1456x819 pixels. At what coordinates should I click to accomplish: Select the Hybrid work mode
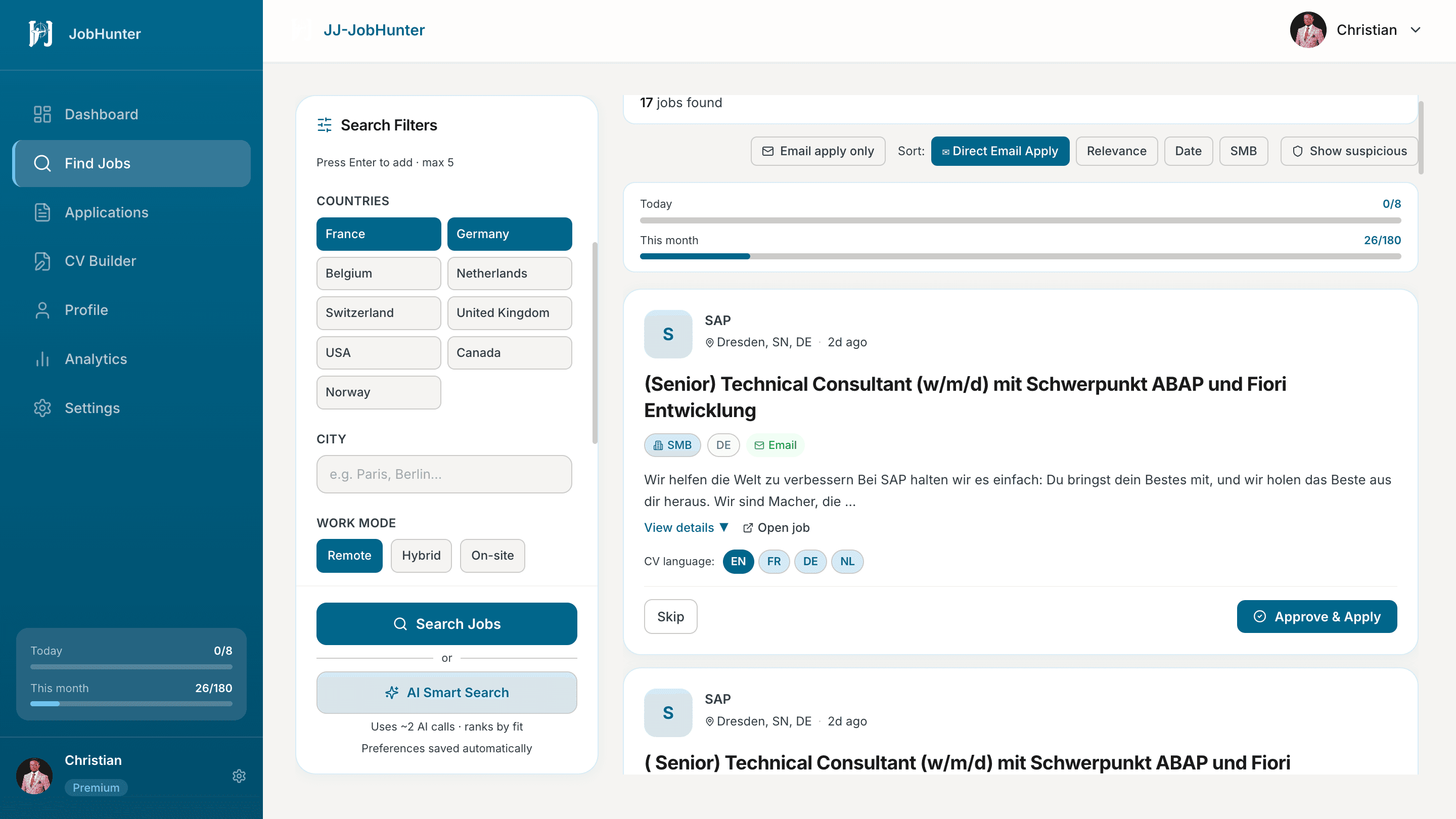click(421, 556)
